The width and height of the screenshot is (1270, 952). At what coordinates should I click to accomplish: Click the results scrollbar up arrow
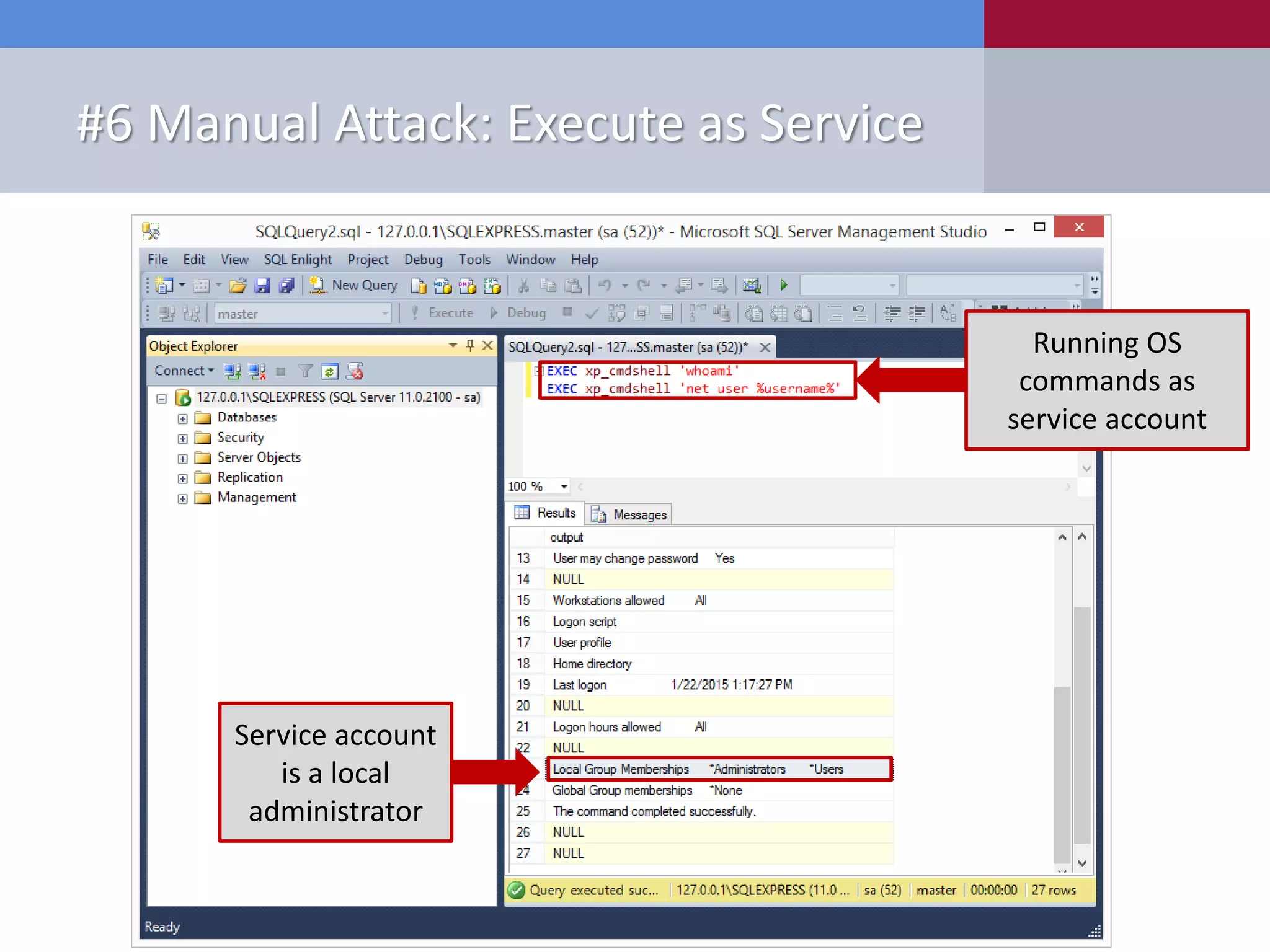tap(1082, 537)
